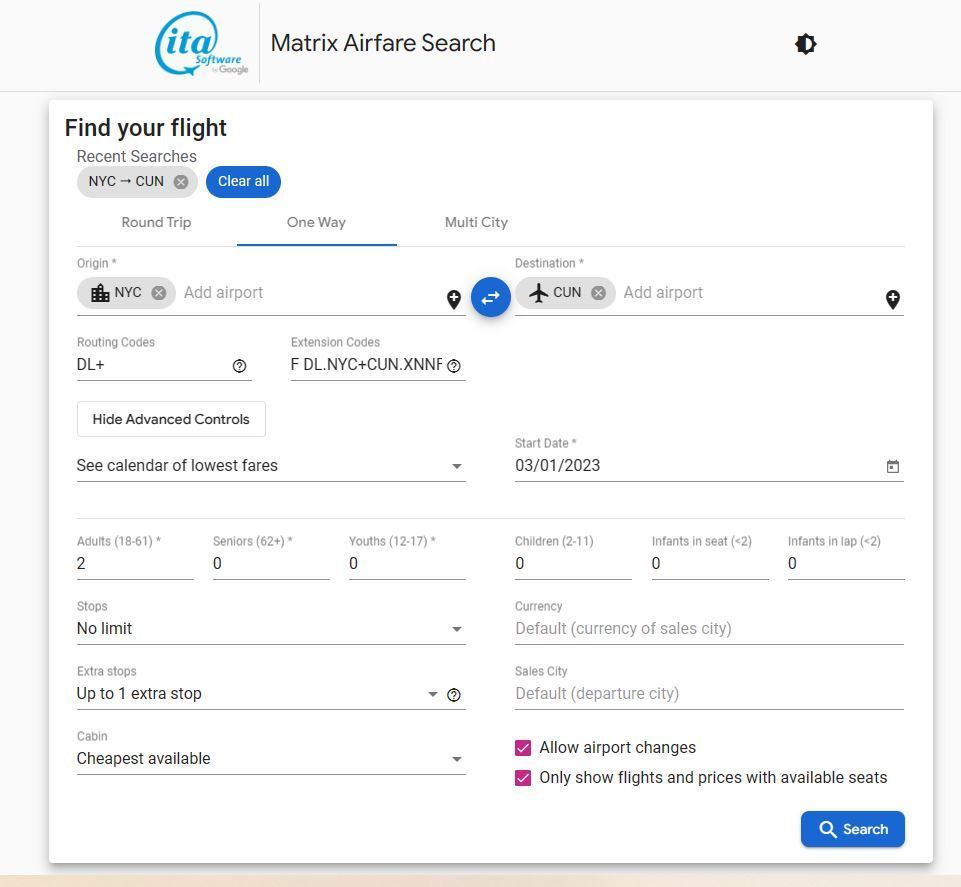Click the Search button

coord(853,829)
